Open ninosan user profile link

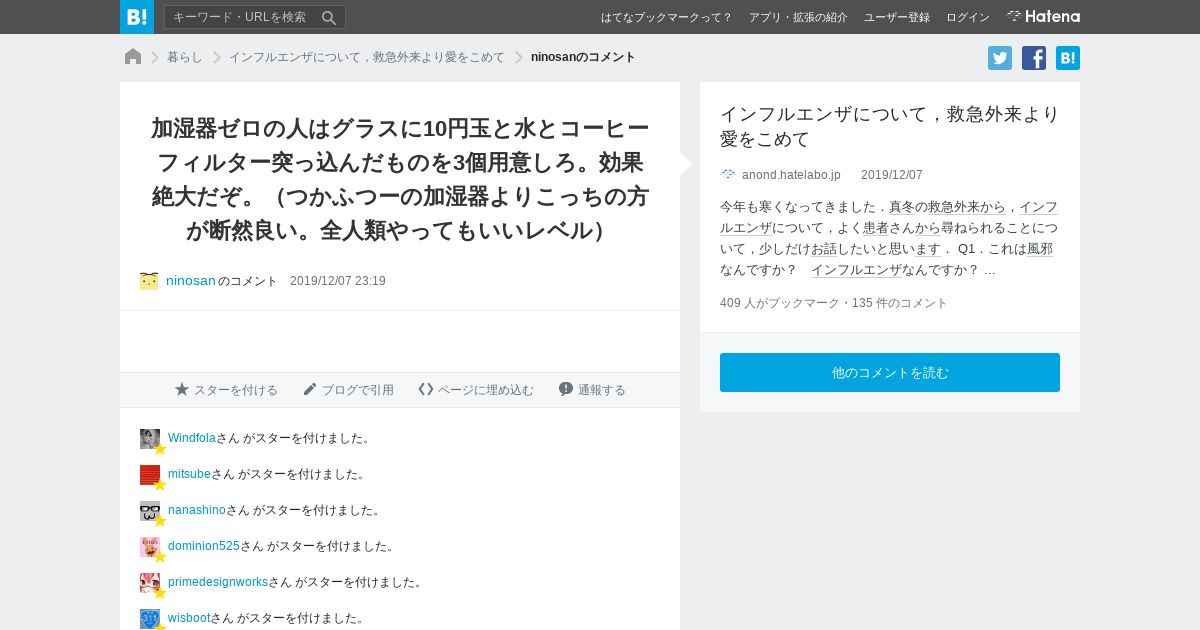[191, 281]
